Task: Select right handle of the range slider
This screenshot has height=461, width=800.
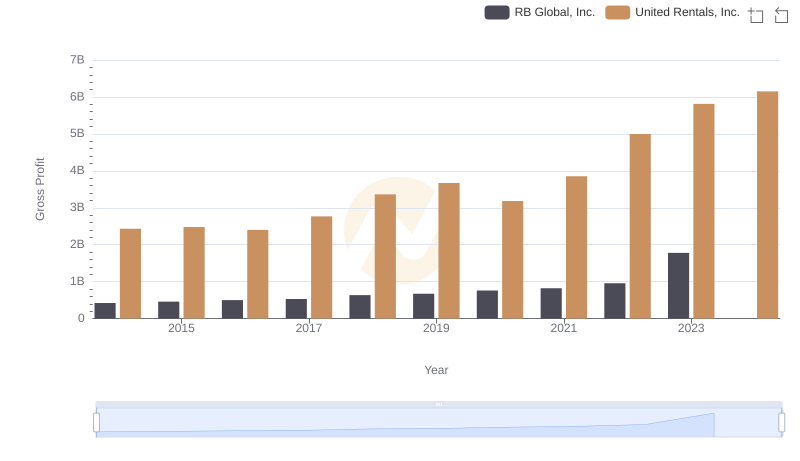Action: [x=782, y=423]
